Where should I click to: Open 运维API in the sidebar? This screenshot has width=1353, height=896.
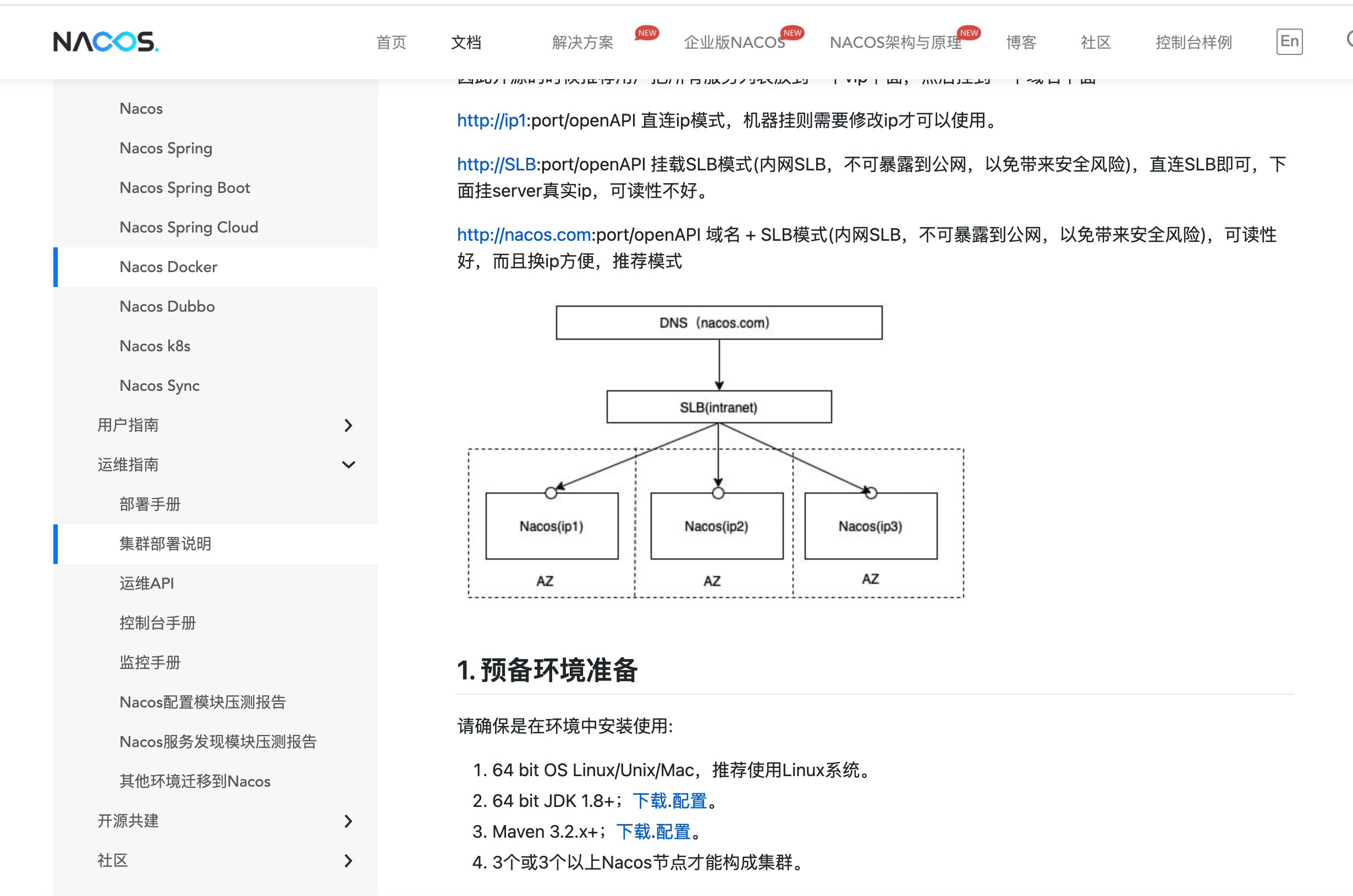[x=146, y=583]
